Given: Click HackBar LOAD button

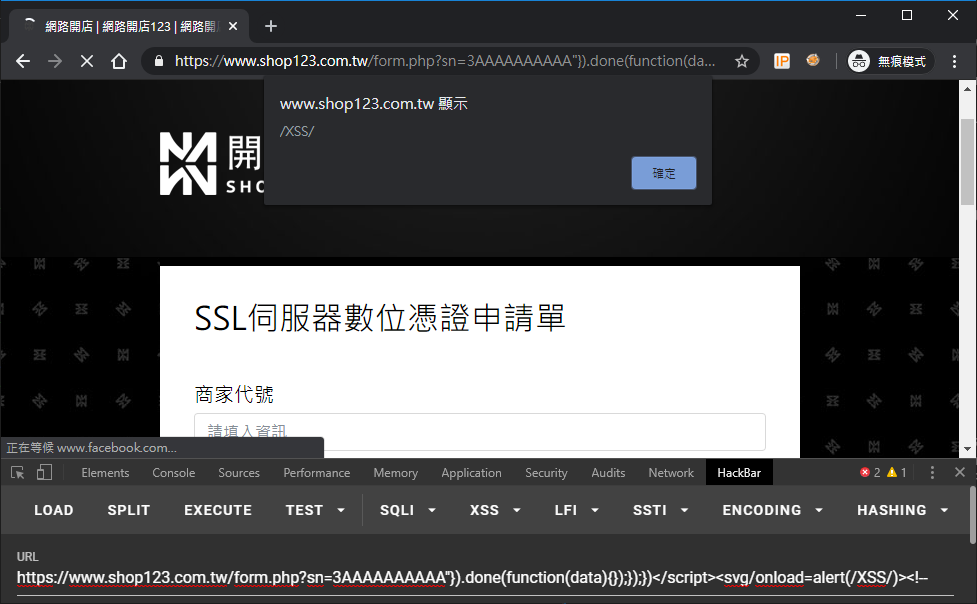Looking at the screenshot, I should 54,510.
